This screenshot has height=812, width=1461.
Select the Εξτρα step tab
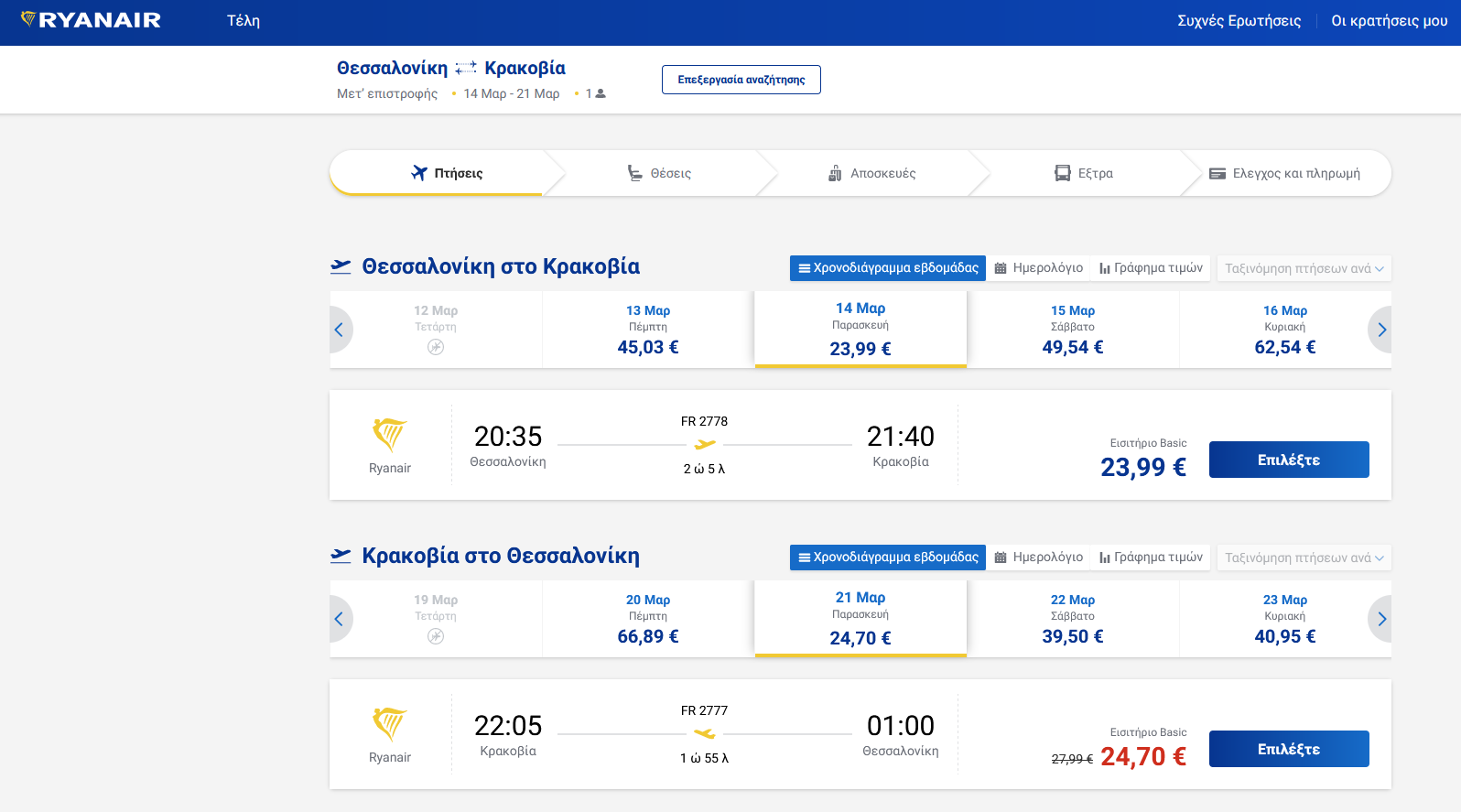1084,173
